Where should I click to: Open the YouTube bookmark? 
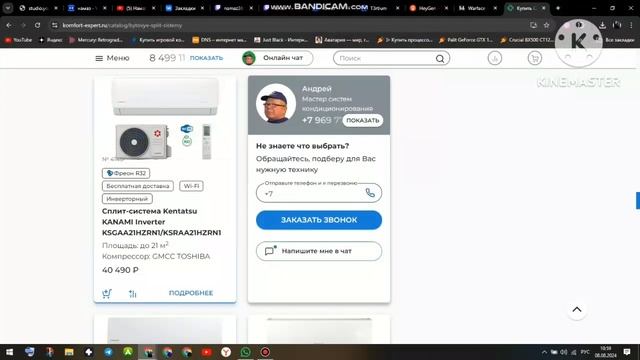pos(18,40)
